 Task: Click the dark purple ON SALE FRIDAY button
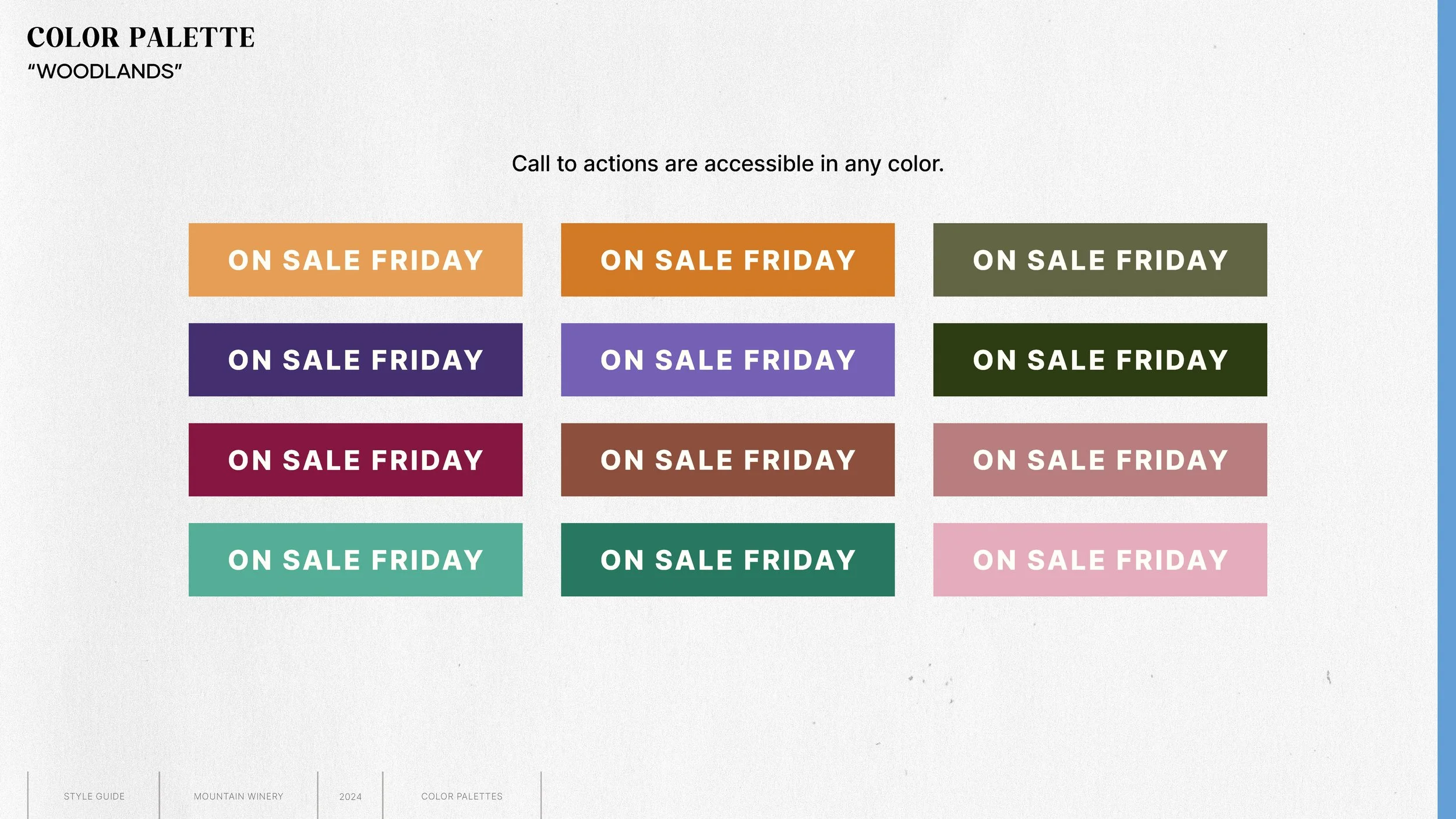[x=355, y=360]
